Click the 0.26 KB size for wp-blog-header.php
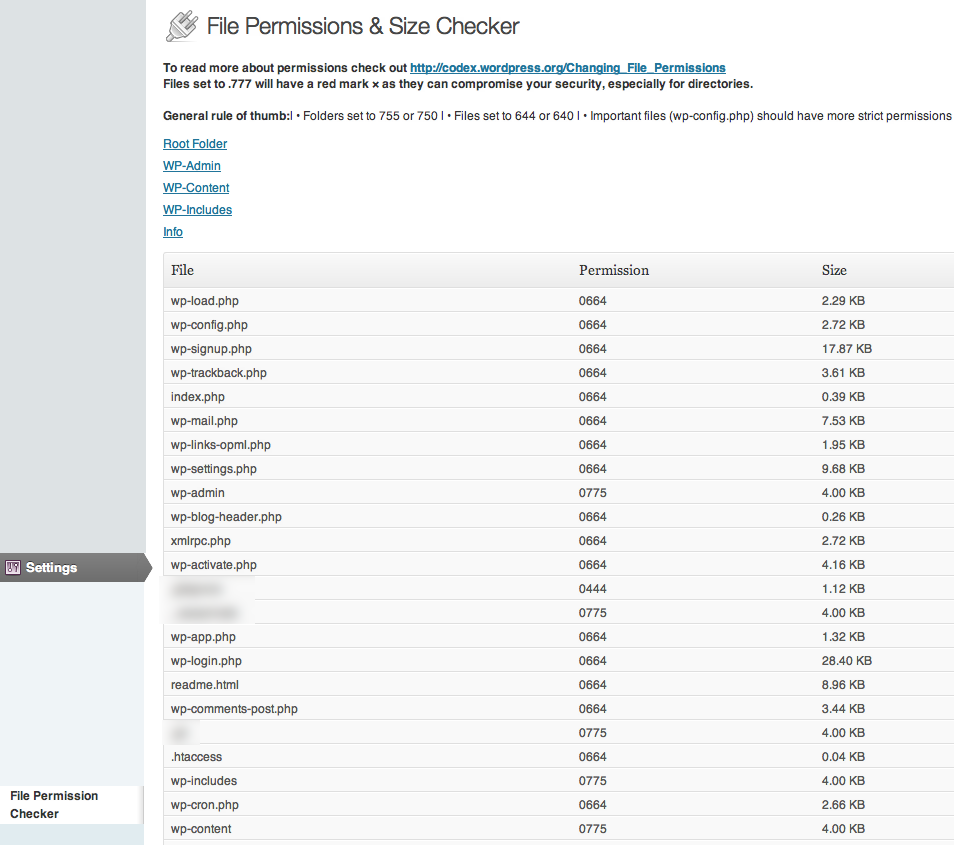Viewport: 954px width, 845px height. tap(843, 517)
